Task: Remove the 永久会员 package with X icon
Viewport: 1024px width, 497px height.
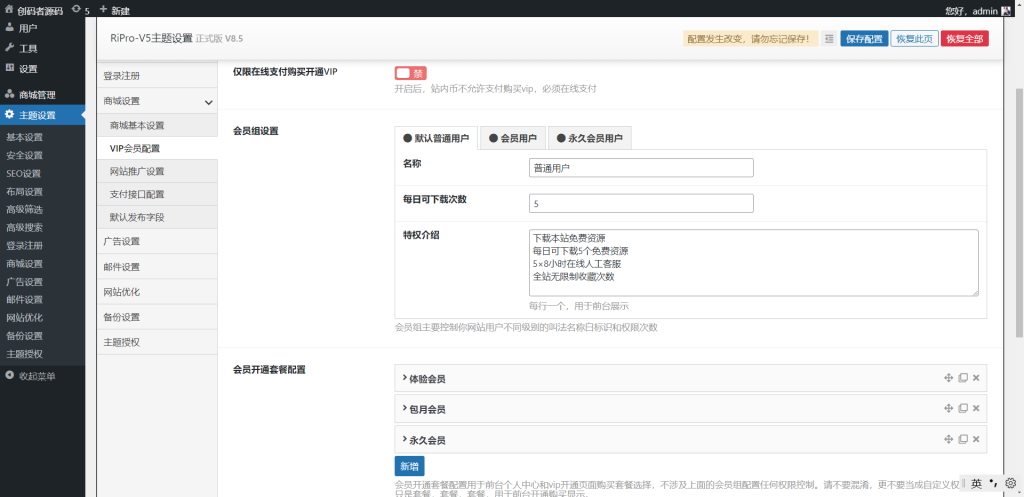Action: (x=976, y=439)
